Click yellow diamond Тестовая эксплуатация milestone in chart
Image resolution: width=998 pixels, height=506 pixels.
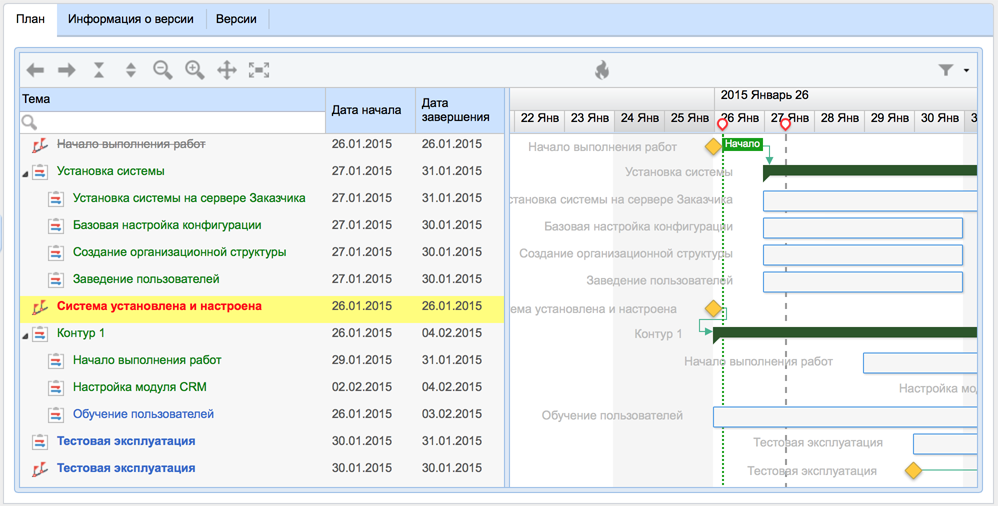coord(913,471)
